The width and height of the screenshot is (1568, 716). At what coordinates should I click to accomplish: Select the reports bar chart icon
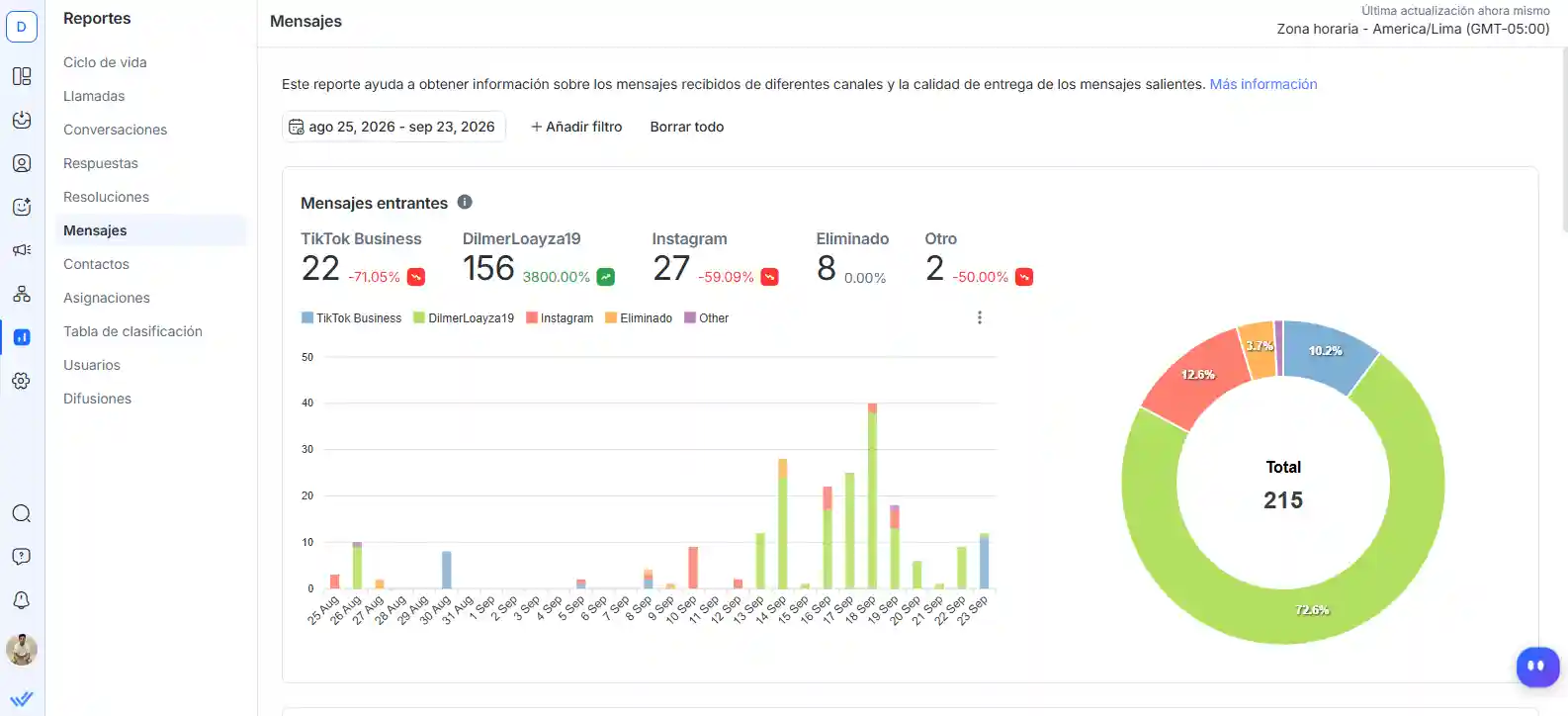(22, 337)
